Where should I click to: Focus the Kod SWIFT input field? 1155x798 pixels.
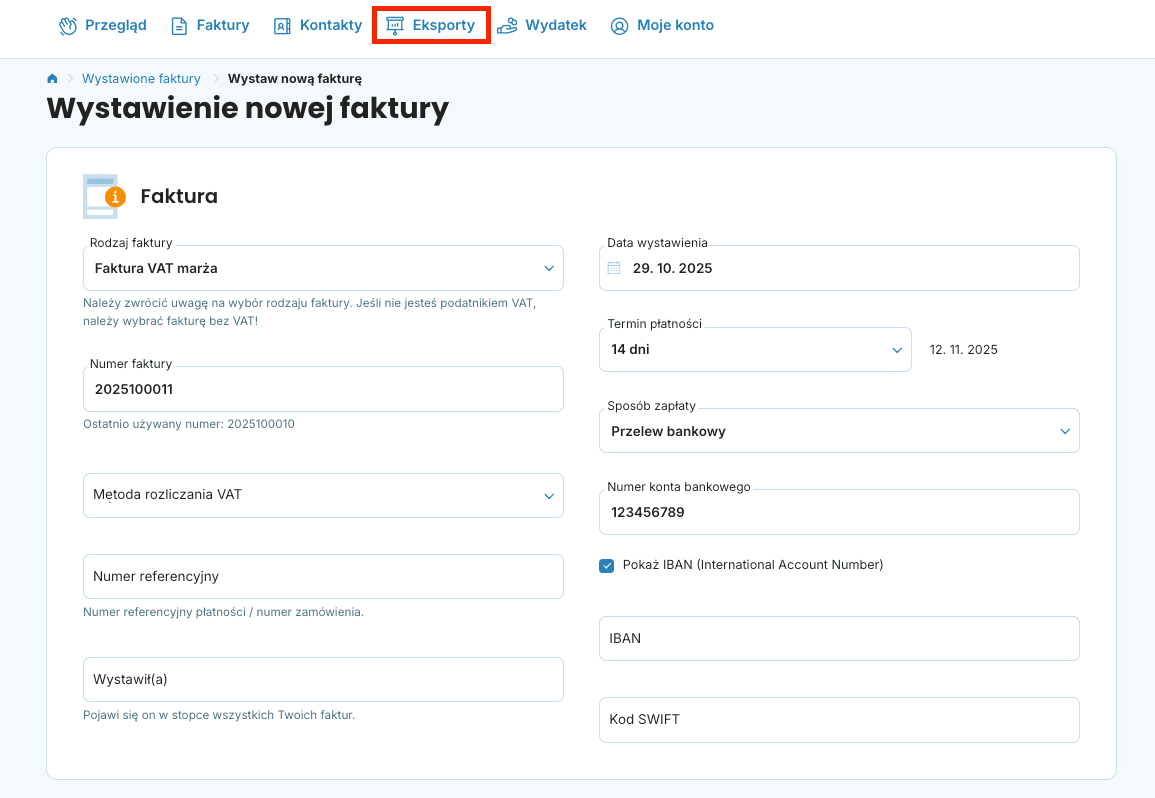839,720
